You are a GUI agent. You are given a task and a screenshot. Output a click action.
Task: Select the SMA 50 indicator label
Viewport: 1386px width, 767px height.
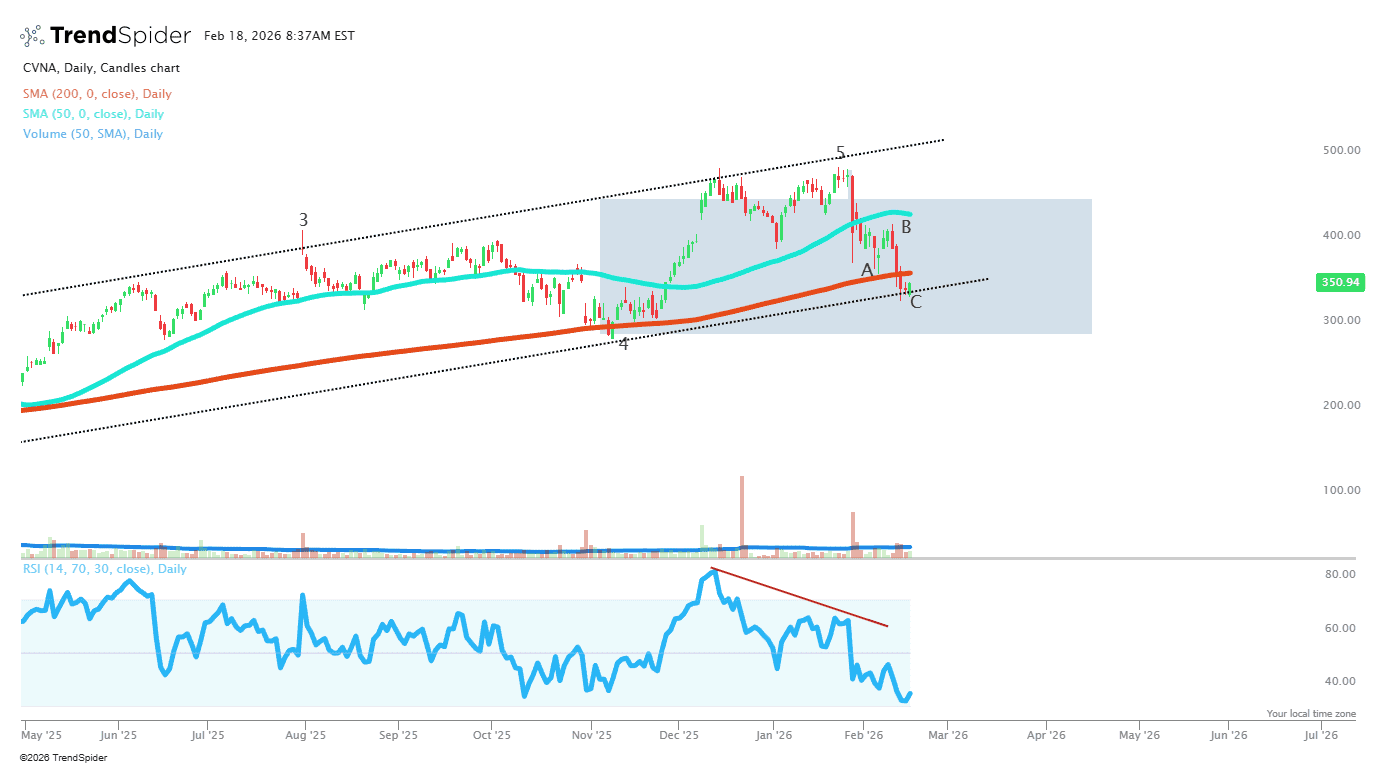point(93,114)
